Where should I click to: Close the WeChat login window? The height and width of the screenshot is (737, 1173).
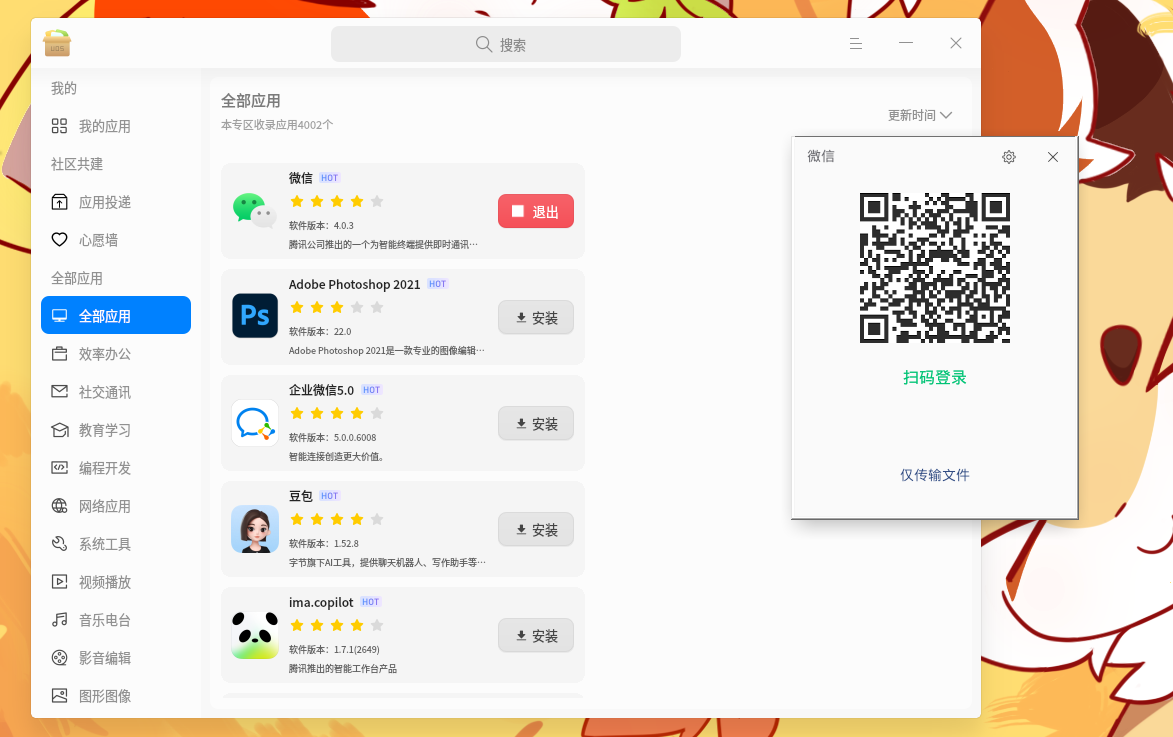(1053, 157)
